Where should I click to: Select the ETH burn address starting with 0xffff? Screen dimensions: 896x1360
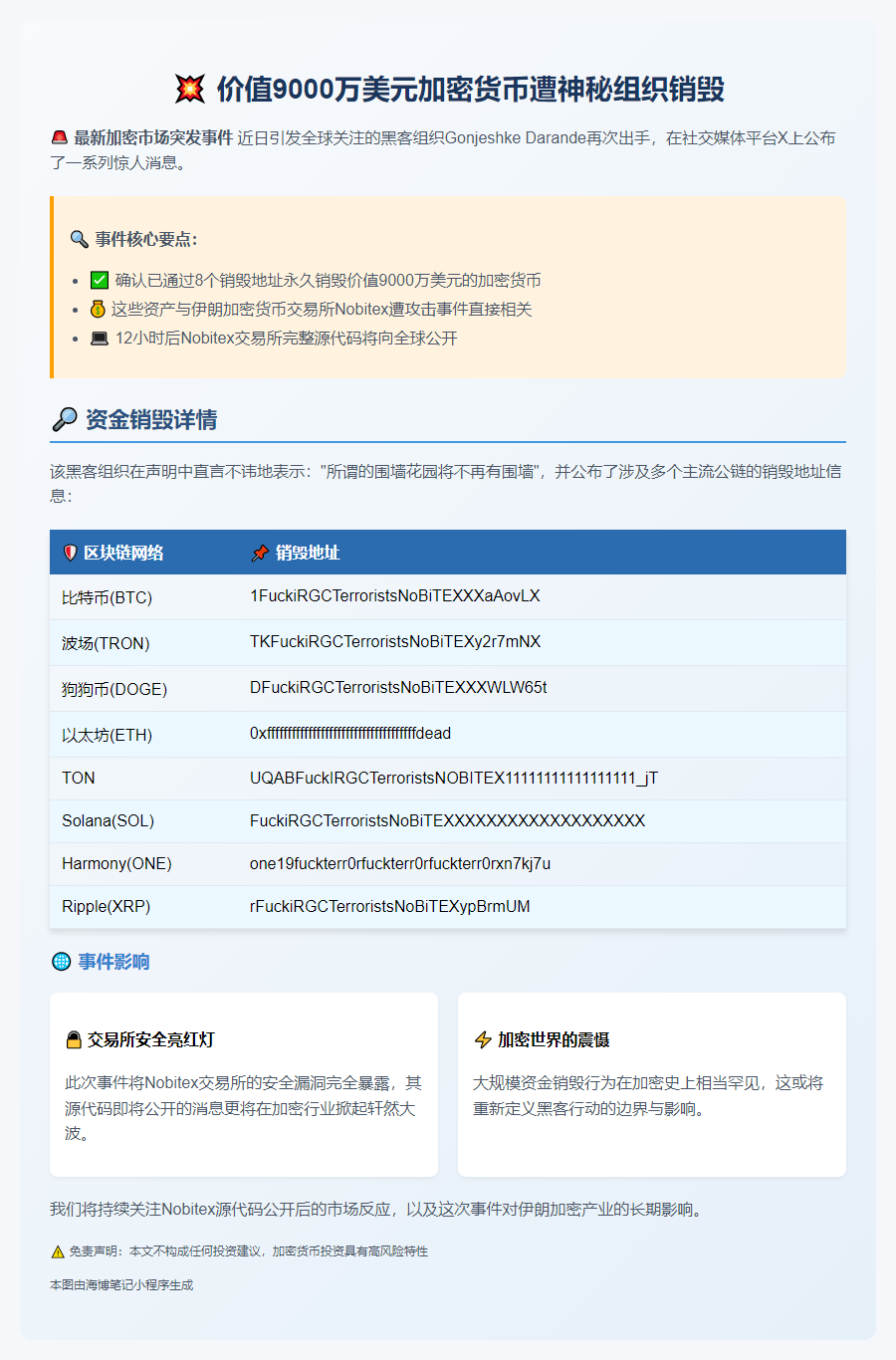point(350,734)
